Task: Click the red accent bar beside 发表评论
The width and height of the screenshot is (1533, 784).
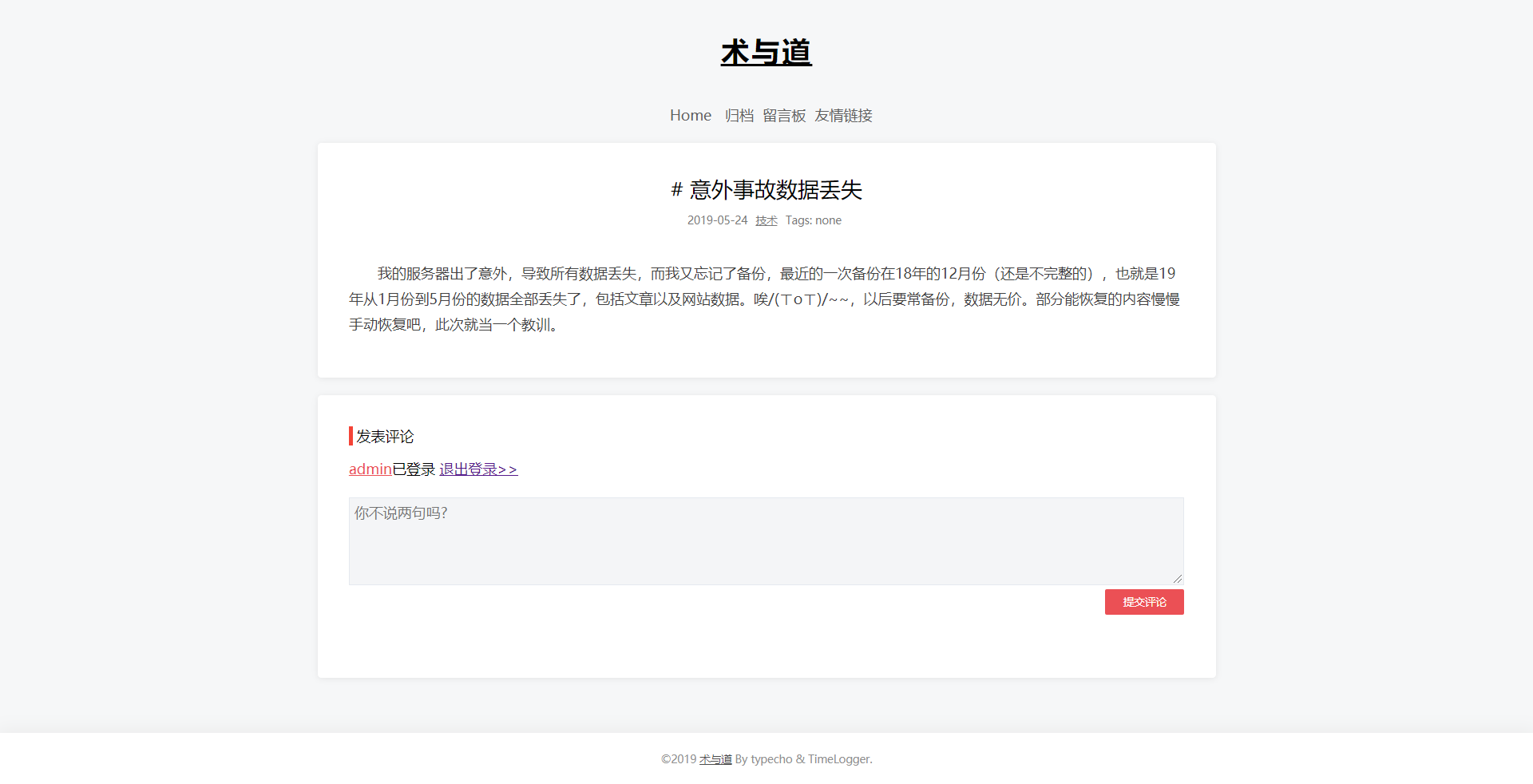Action: pos(350,436)
